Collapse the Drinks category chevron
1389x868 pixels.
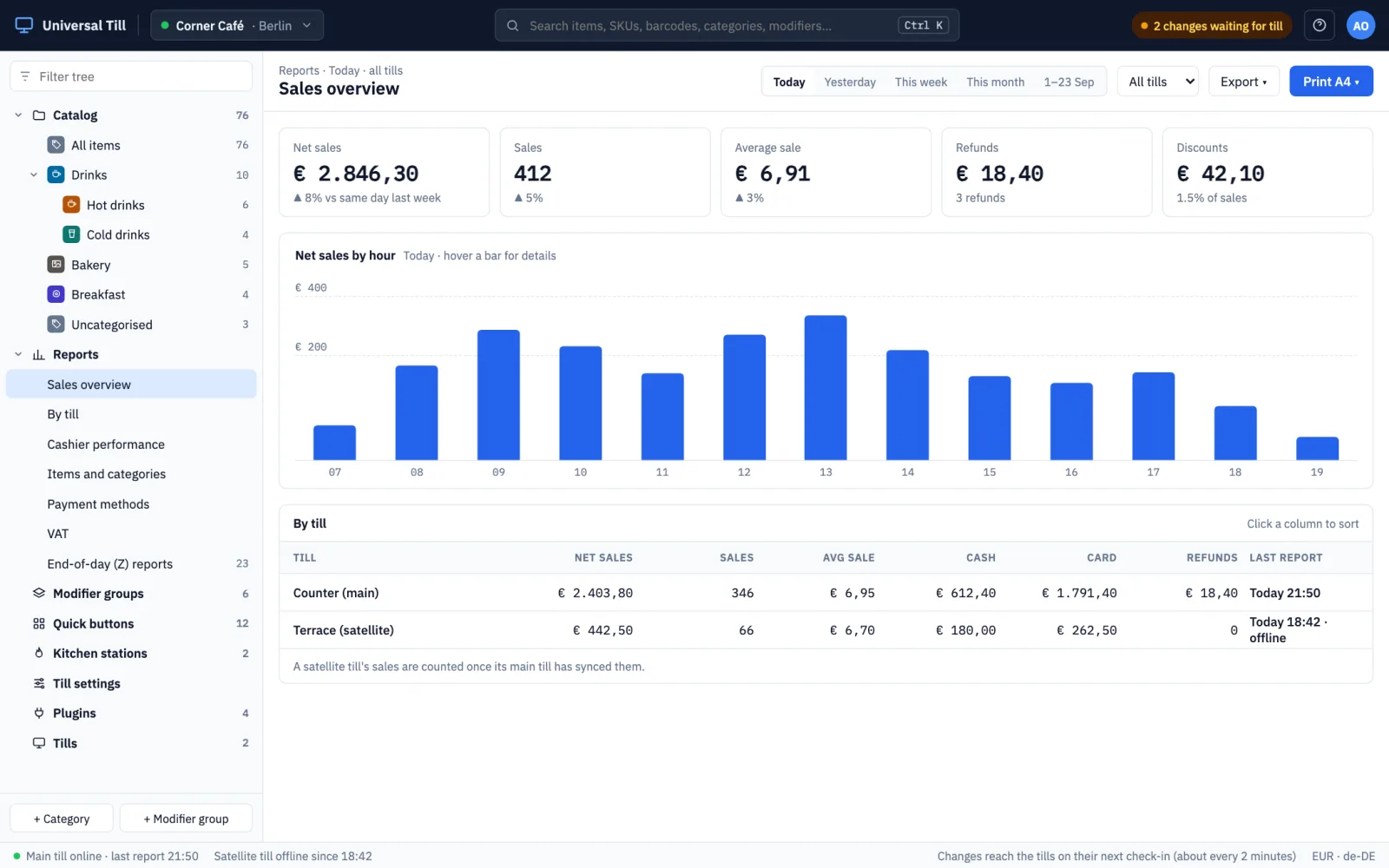[34, 174]
